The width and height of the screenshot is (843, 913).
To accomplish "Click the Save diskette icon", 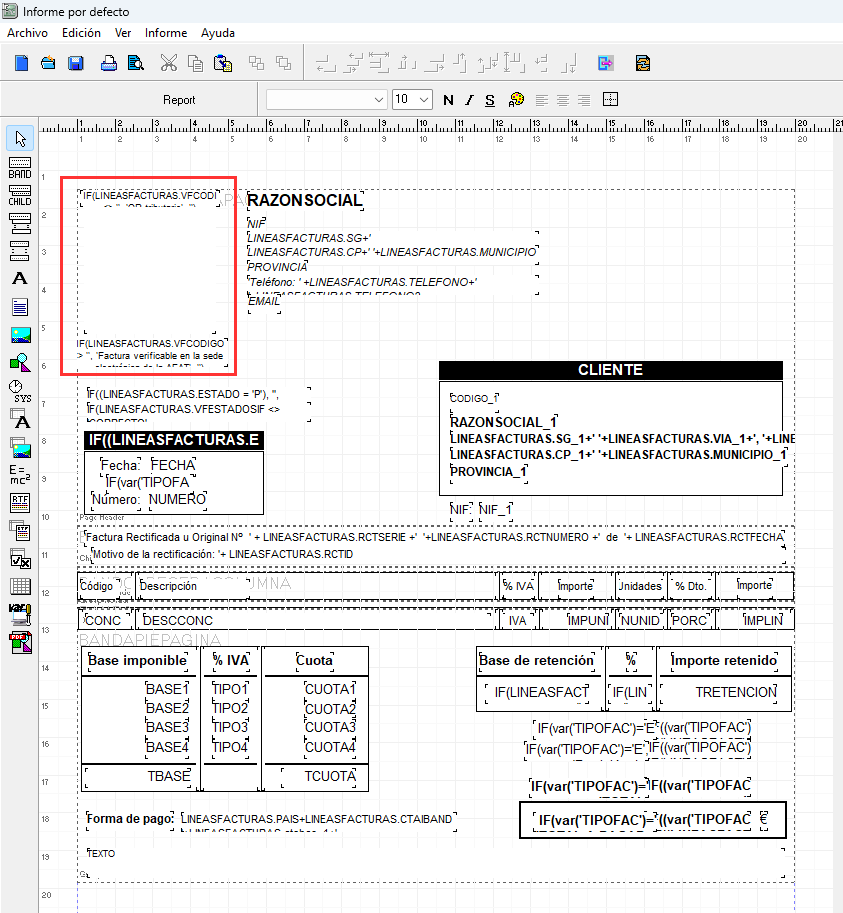I will coord(75,63).
